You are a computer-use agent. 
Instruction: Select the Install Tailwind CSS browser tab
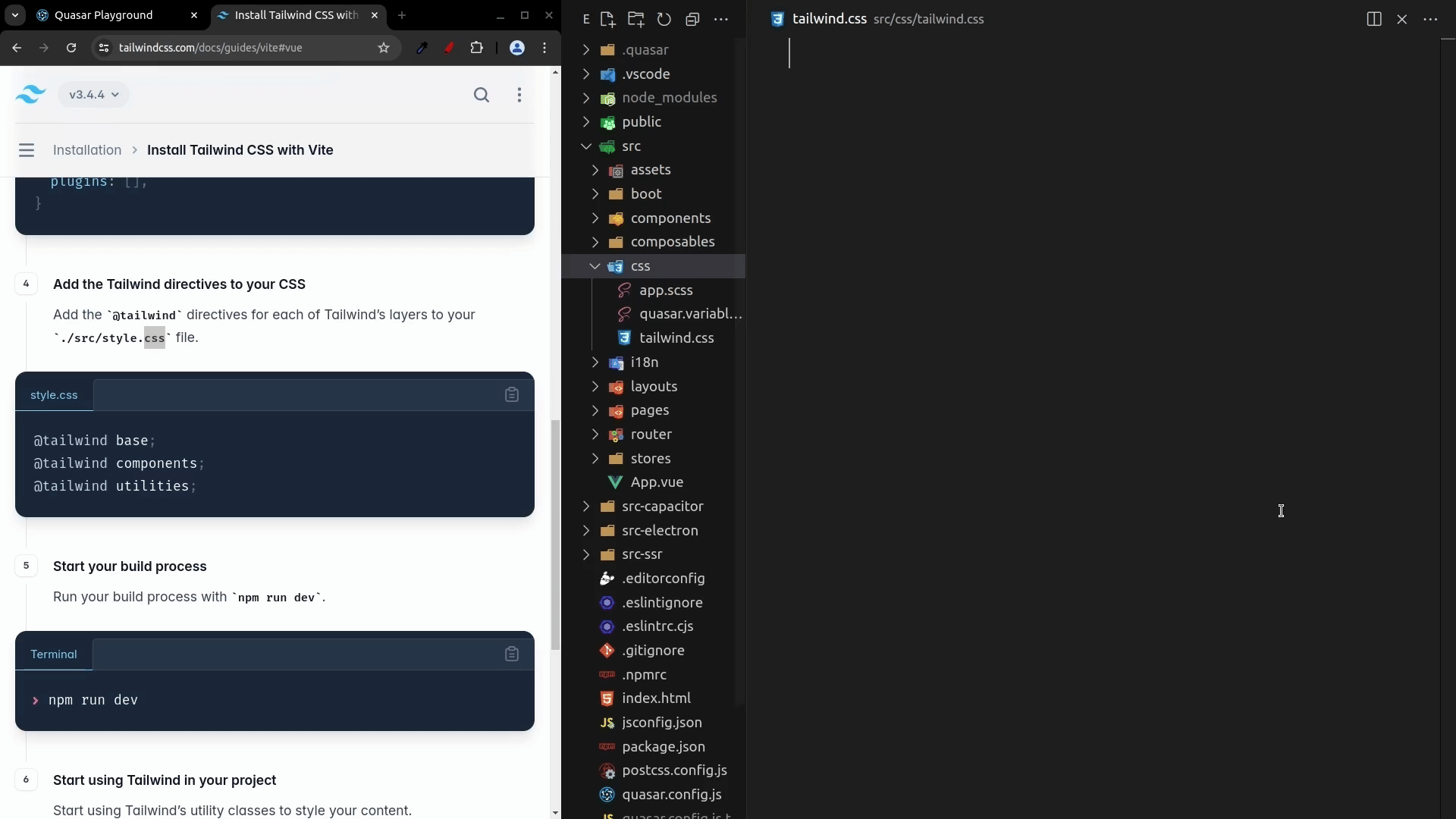297,15
